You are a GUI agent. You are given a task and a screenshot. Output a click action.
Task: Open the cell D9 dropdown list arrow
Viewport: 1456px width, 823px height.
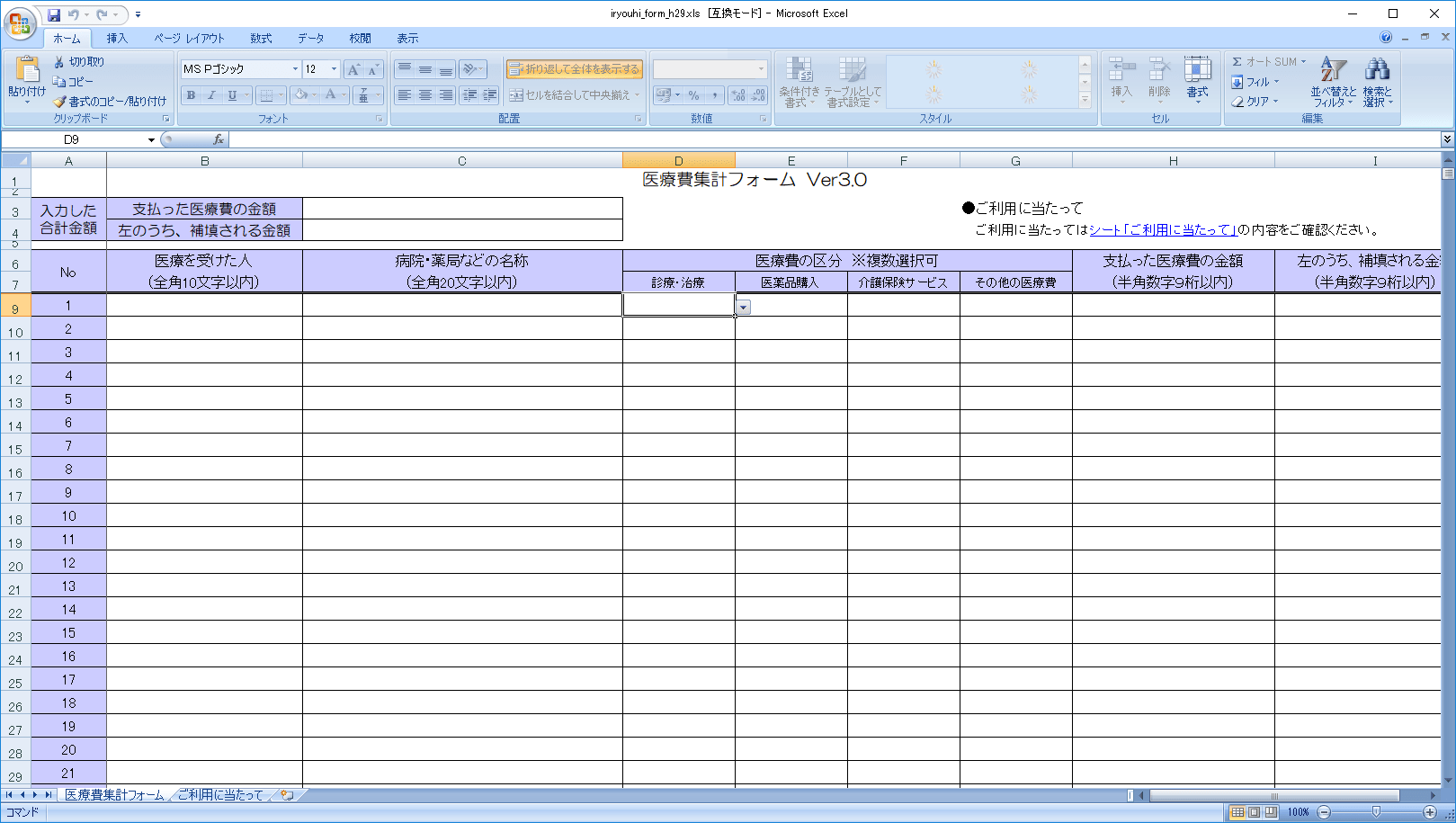point(743,308)
